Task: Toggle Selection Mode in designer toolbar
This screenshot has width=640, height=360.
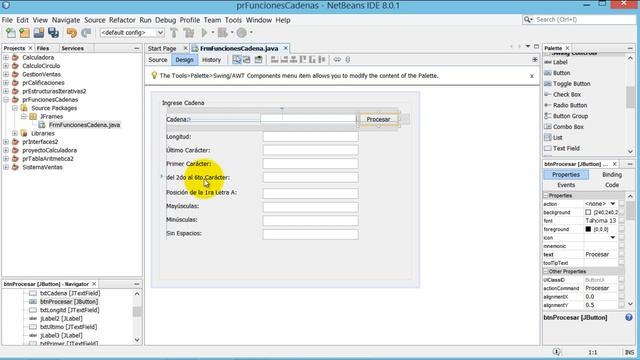Action: click(237, 60)
